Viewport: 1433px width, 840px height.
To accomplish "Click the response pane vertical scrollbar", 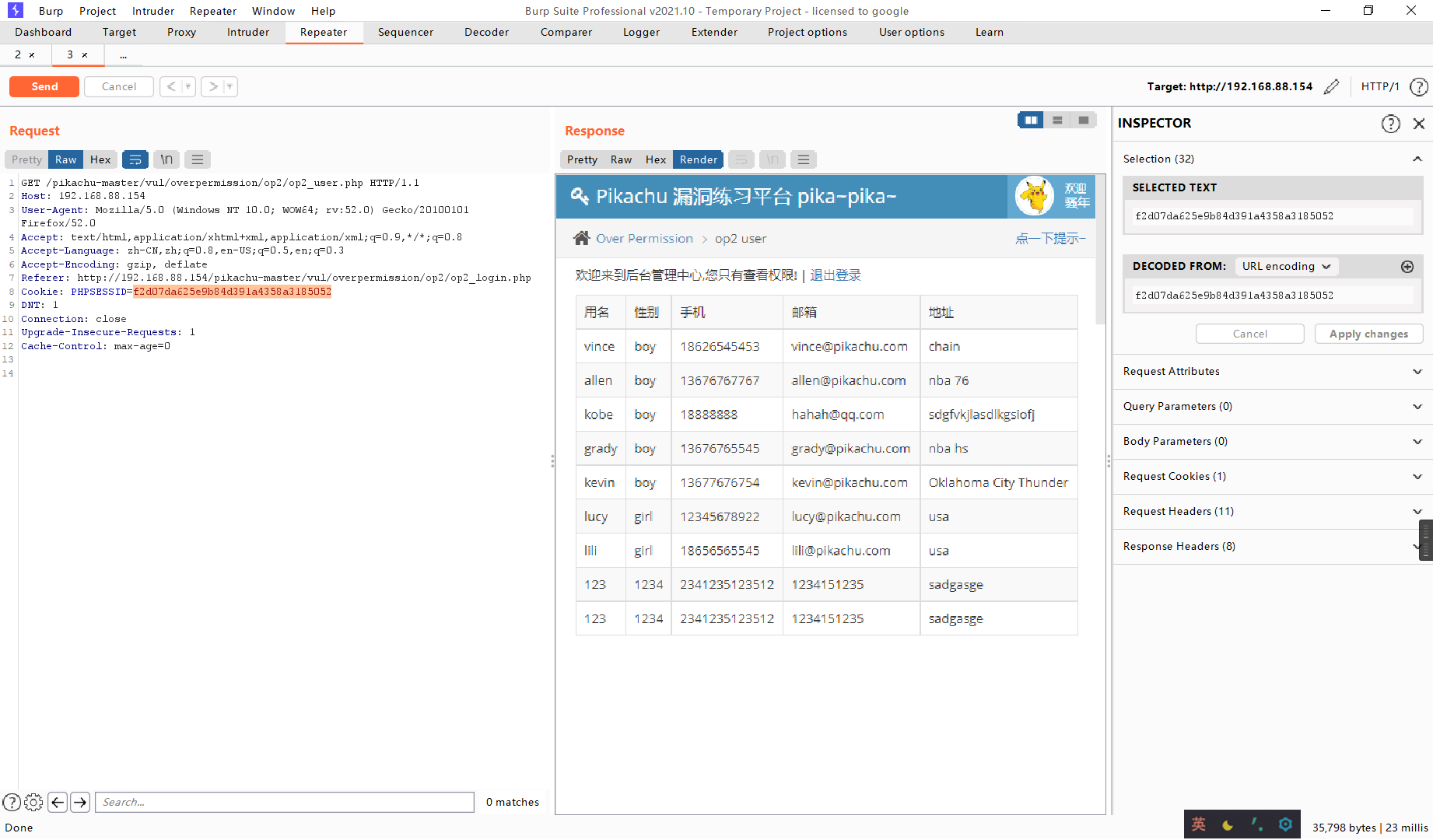I will [x=1101, y=249].
